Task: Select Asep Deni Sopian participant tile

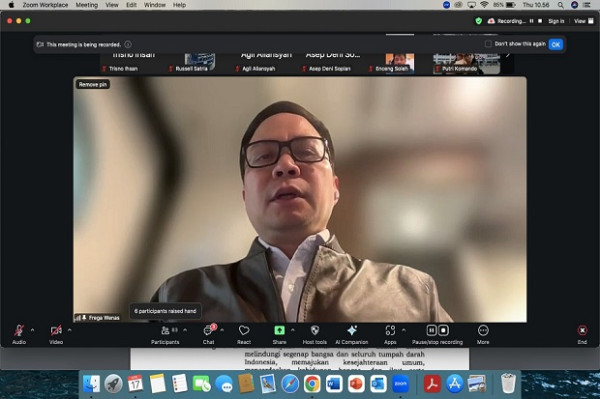Action: [x=332, y=63]
